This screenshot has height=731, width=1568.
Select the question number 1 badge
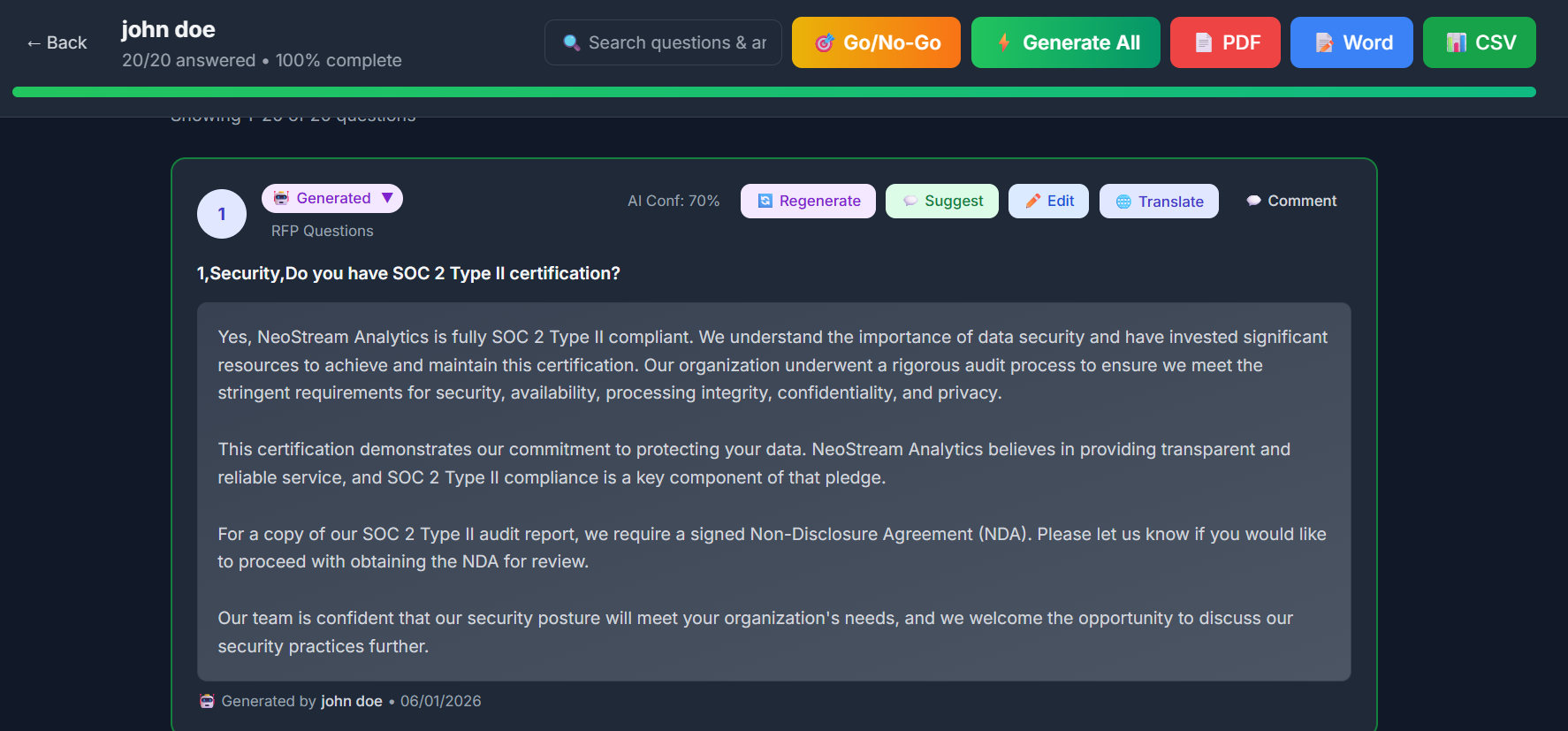(221, 213)
